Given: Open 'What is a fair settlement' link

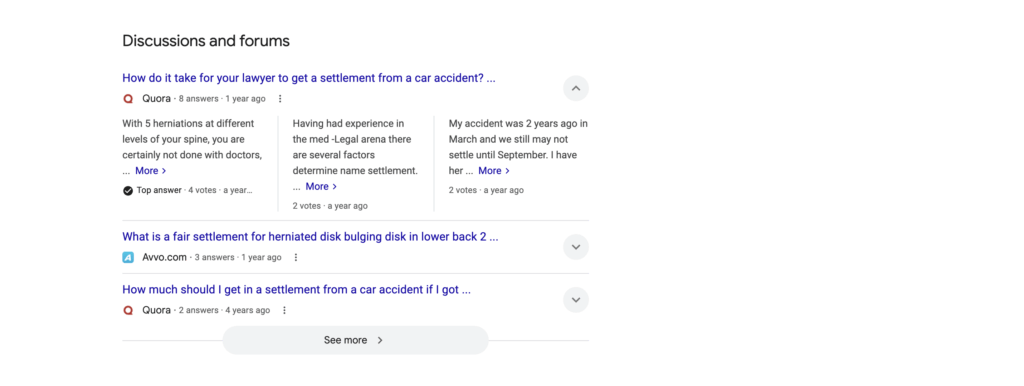Looking at the screenshot, I should [x=310, y=237].
